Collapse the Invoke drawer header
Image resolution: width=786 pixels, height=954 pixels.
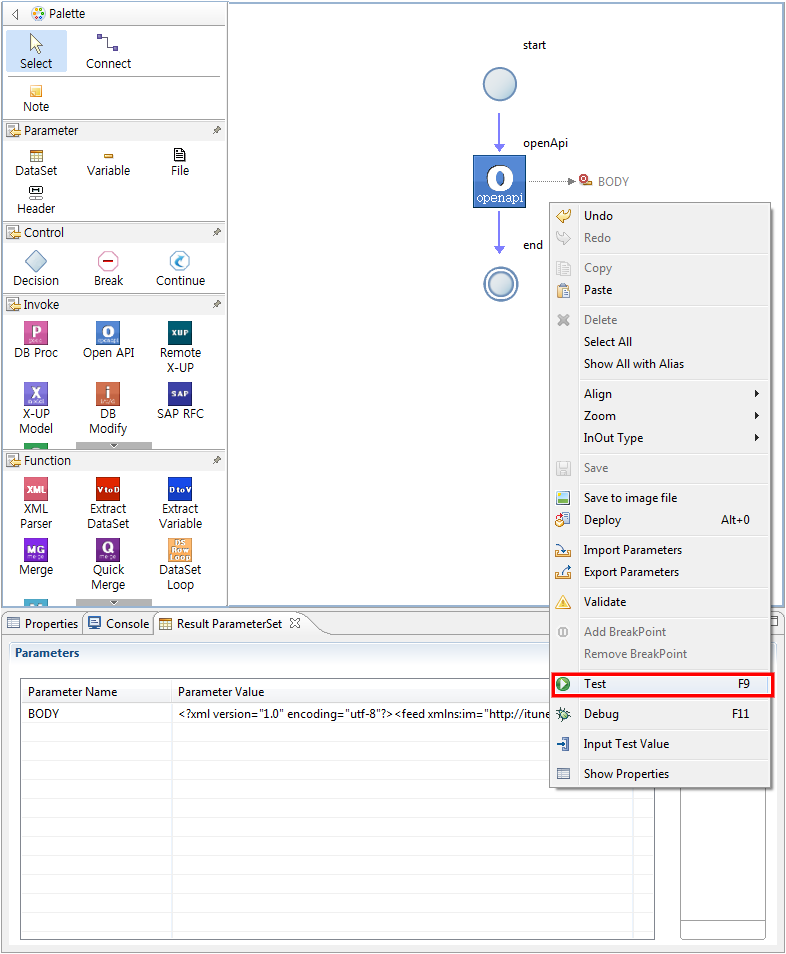[114, 304]
